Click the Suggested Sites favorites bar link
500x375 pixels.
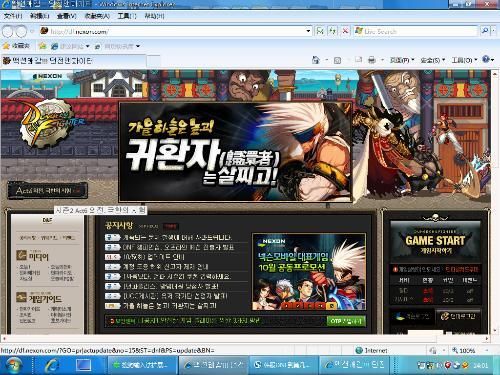(x=70, y=46)
